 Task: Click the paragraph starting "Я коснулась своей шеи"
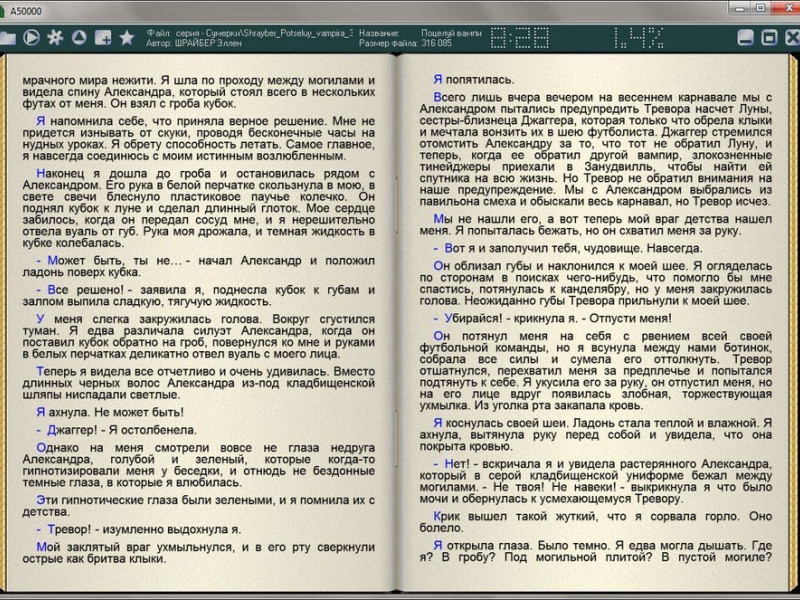tap(595, 435)
